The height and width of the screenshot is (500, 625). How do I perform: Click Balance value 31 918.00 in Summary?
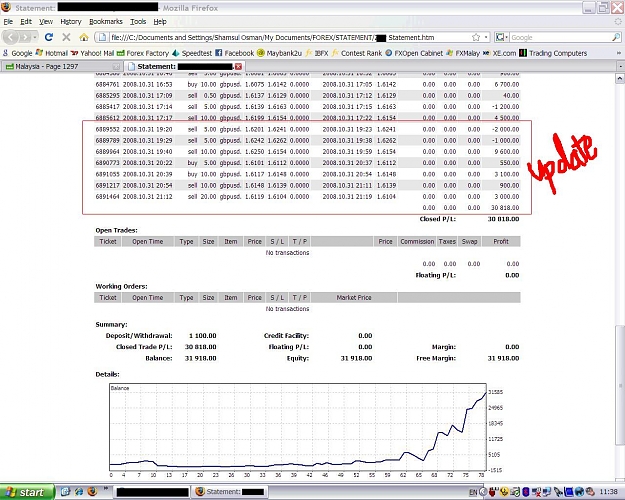200,358
